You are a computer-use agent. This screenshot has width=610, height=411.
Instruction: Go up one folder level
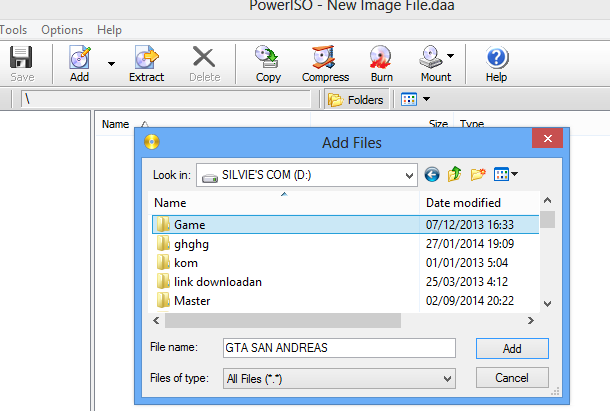pos(454,174)
